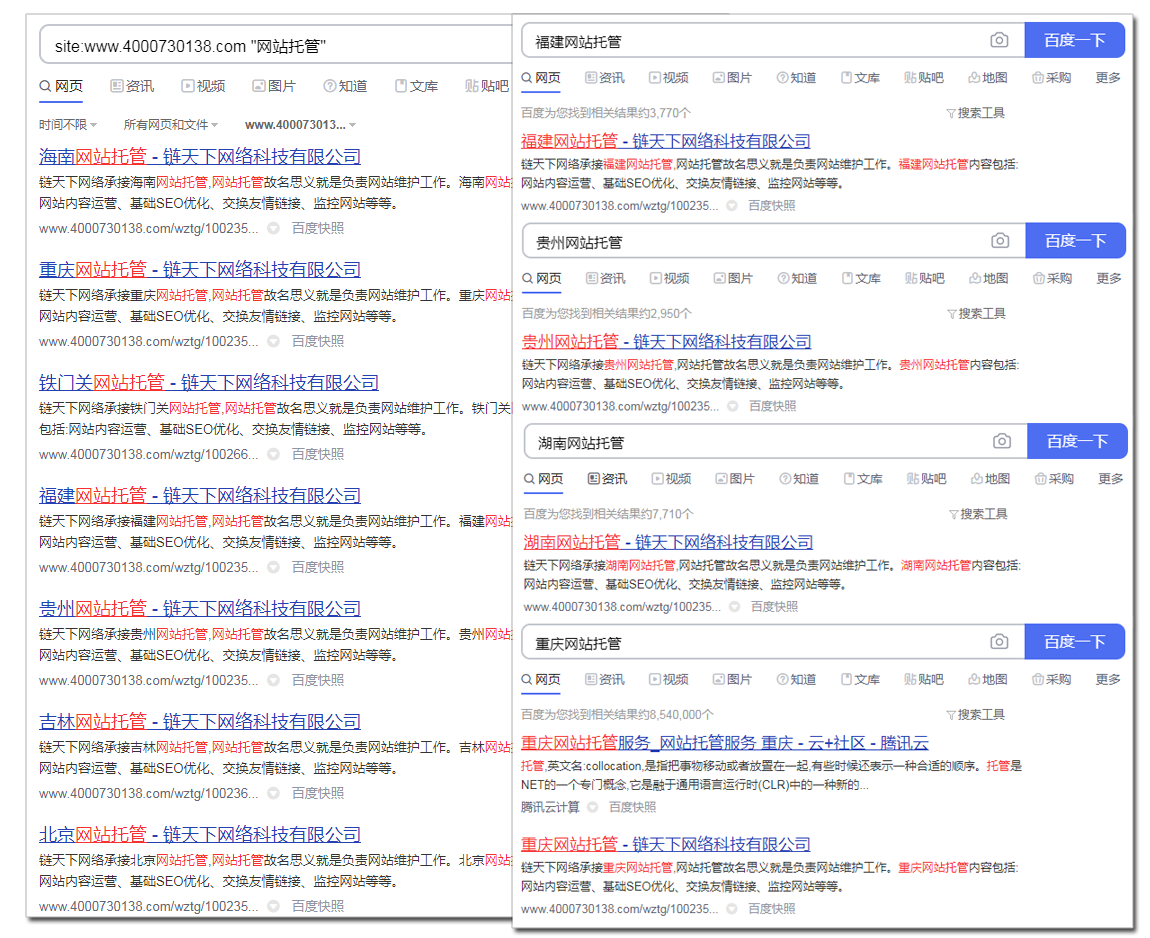
Task: Open the 吉林网站托管 - 链天下网络科技有限公司 result
Action: pos(199,721)
